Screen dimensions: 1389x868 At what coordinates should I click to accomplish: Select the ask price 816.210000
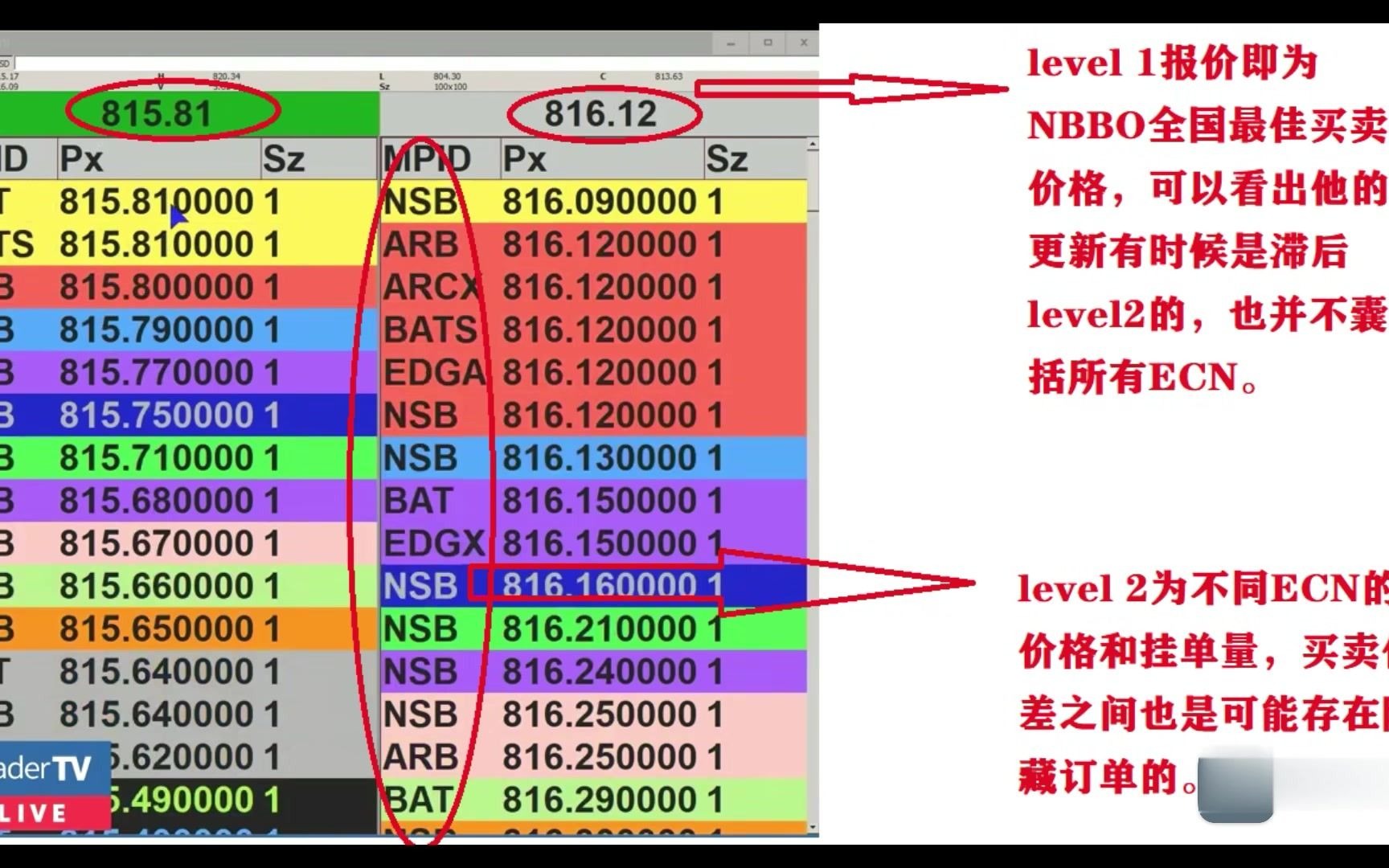pos(600,628)
